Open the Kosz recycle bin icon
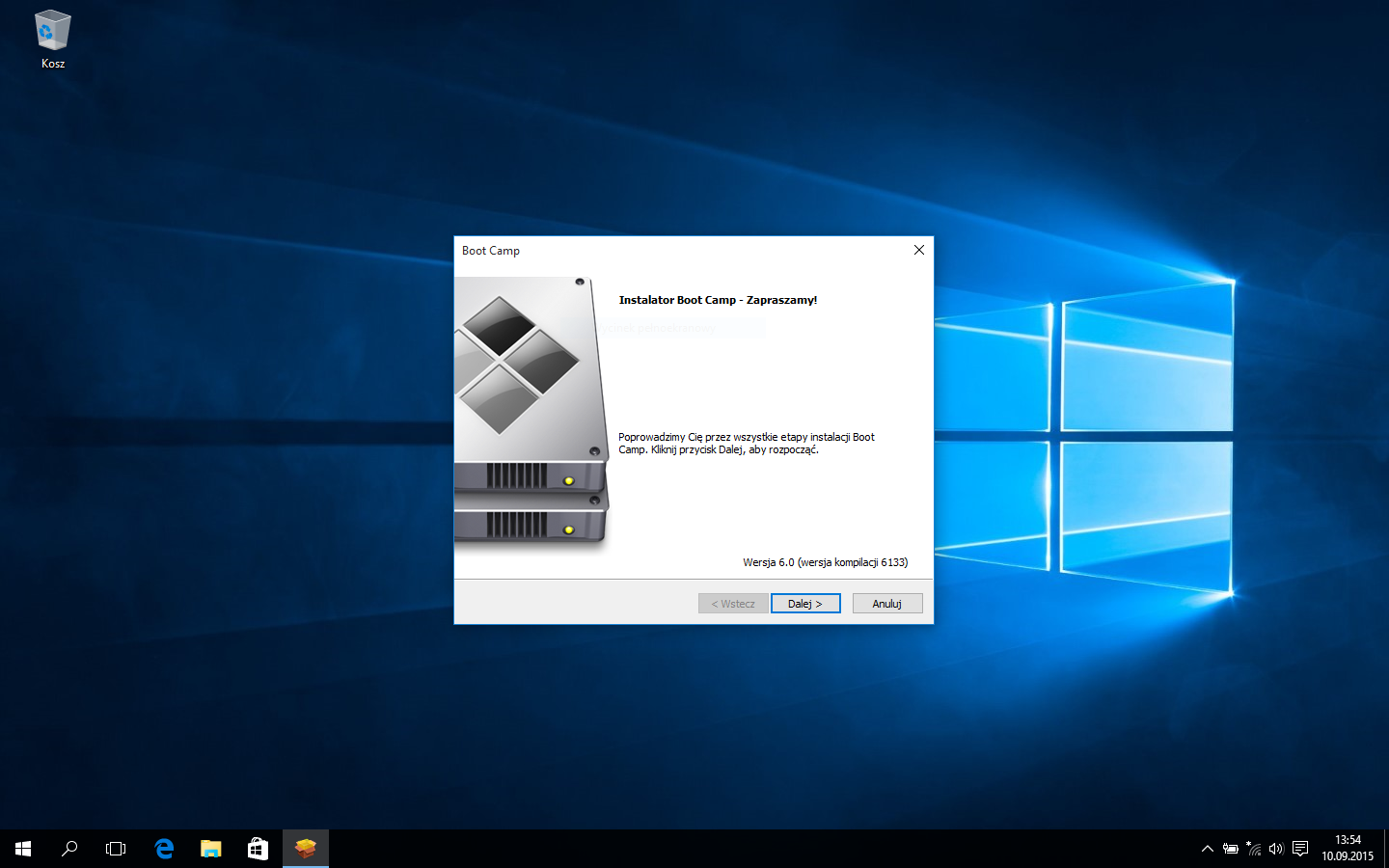 [52, 40]
